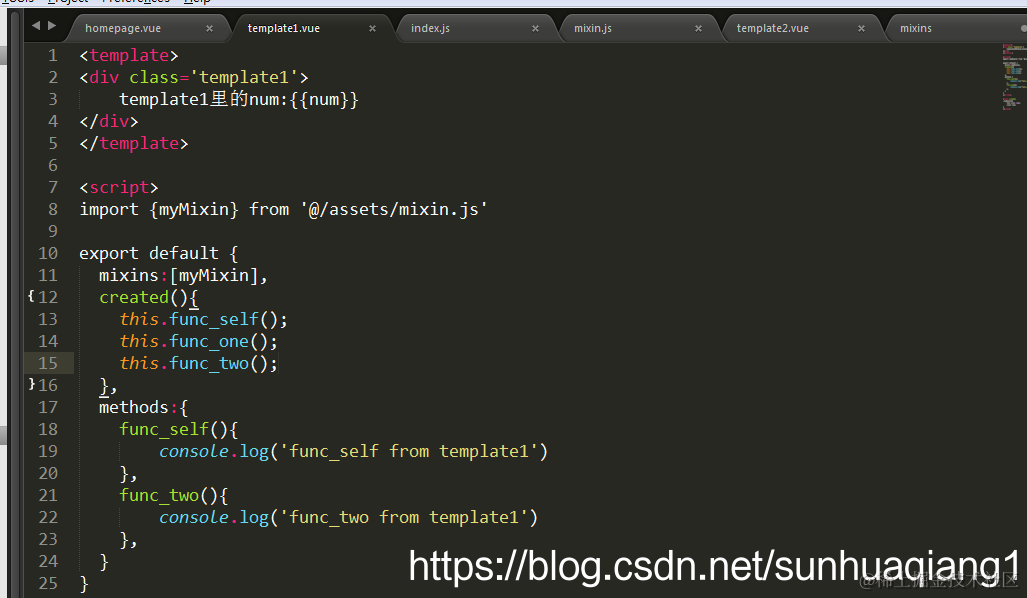Close the mixin.js tab
This screenshot has width=1027, height=598.
tap(698, 28)
